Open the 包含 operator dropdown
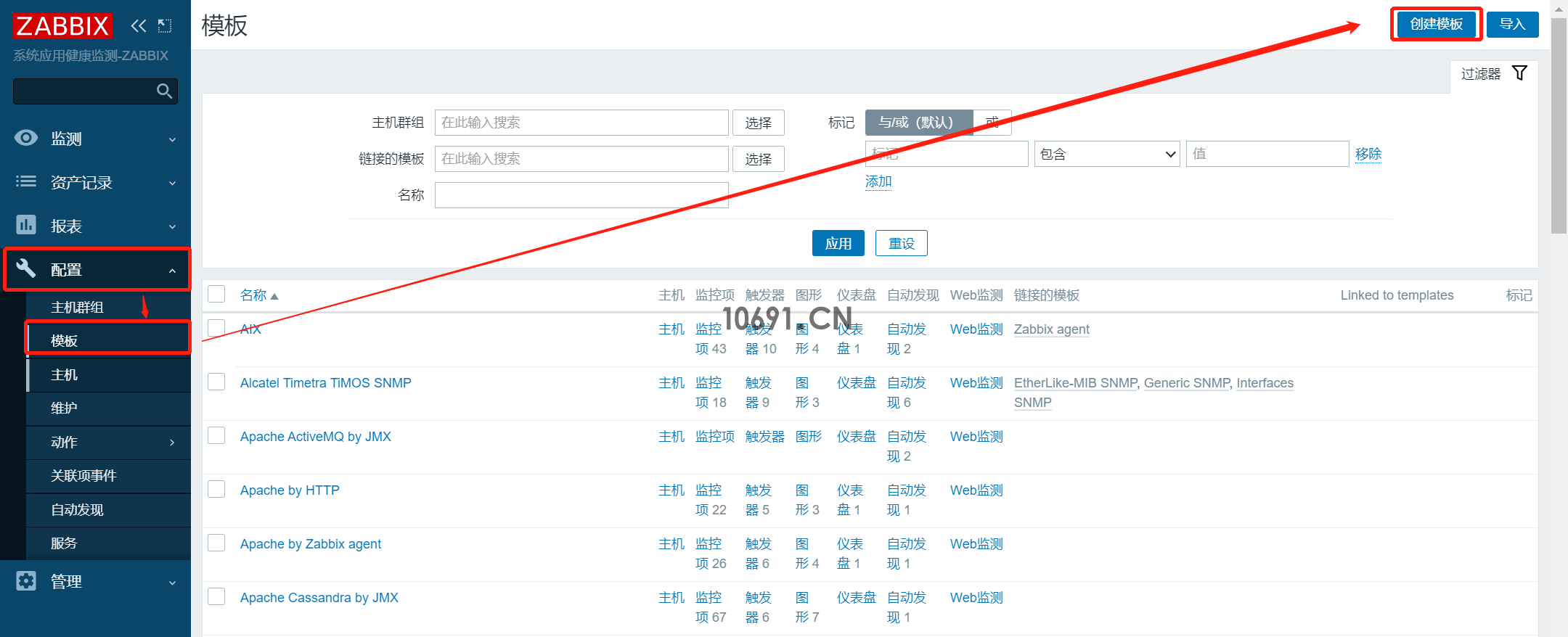 pyautogui.click(x=1107, y=154)
